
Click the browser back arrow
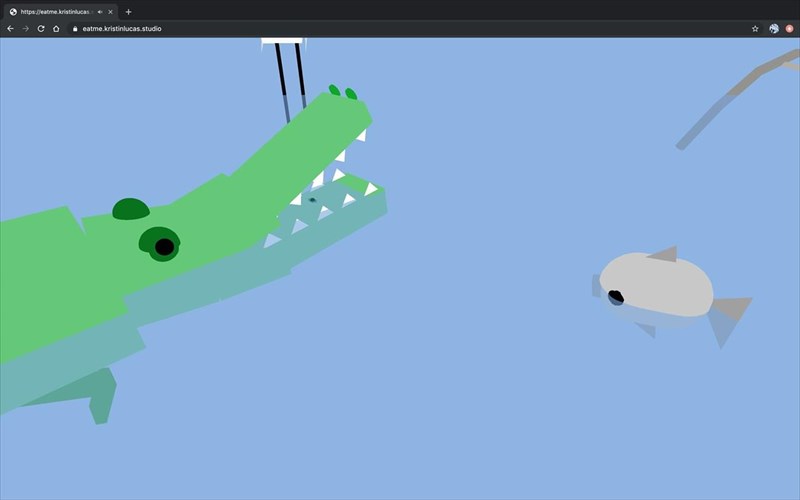tap(11, 29)
